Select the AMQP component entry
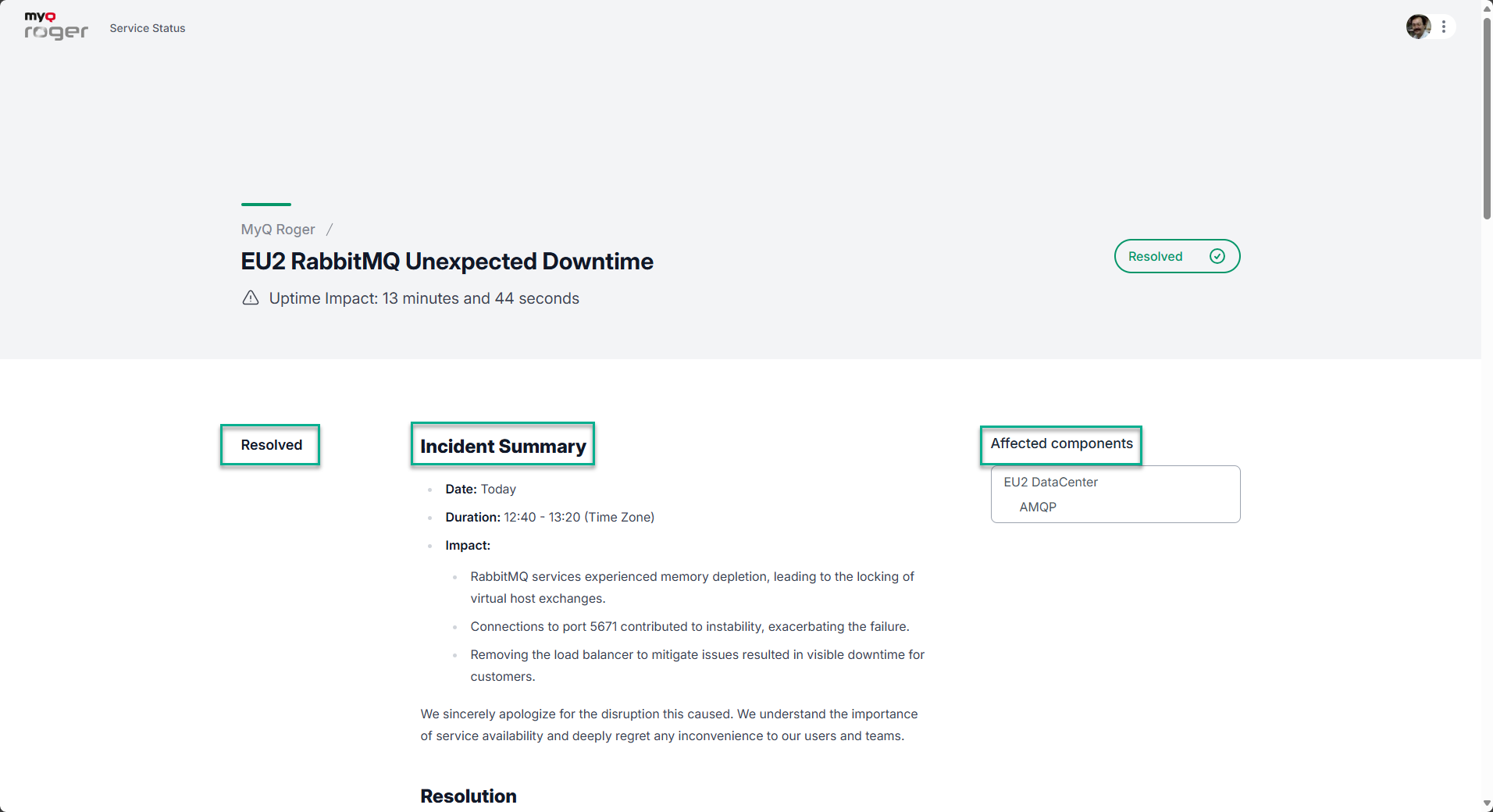 tap(1038, 507)
